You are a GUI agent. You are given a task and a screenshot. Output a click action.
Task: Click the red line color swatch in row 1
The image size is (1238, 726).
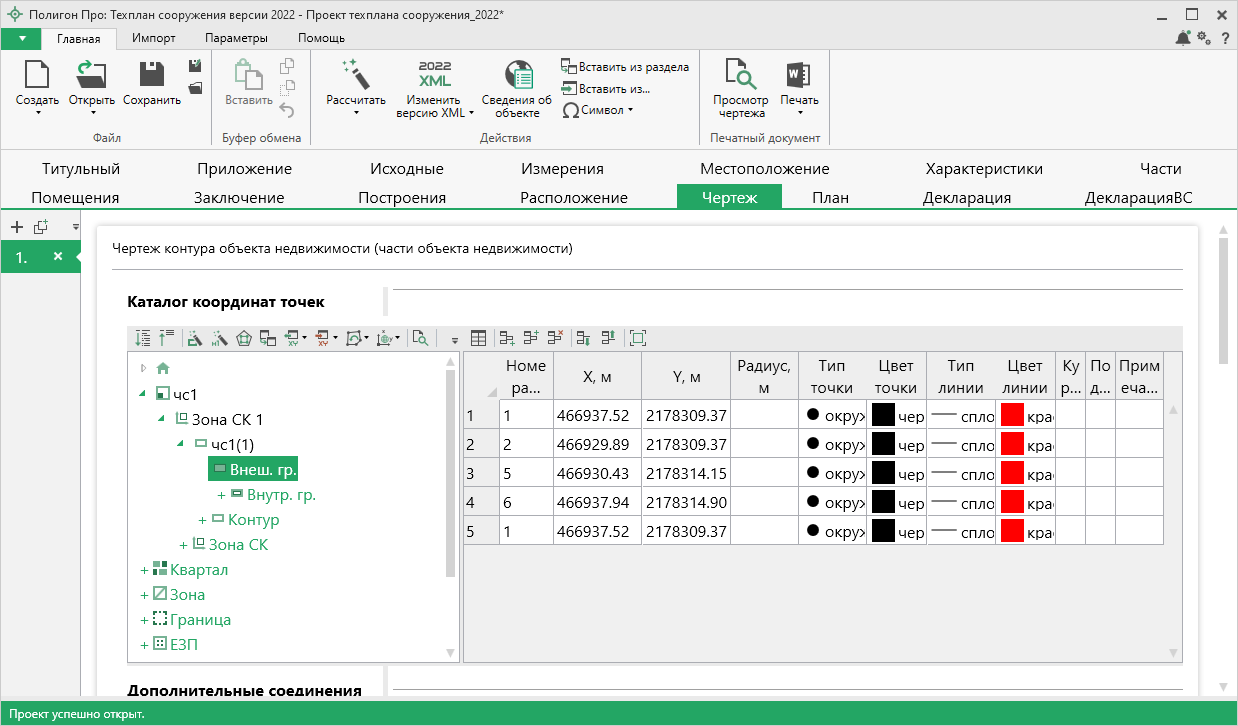tap(1012, 415)
